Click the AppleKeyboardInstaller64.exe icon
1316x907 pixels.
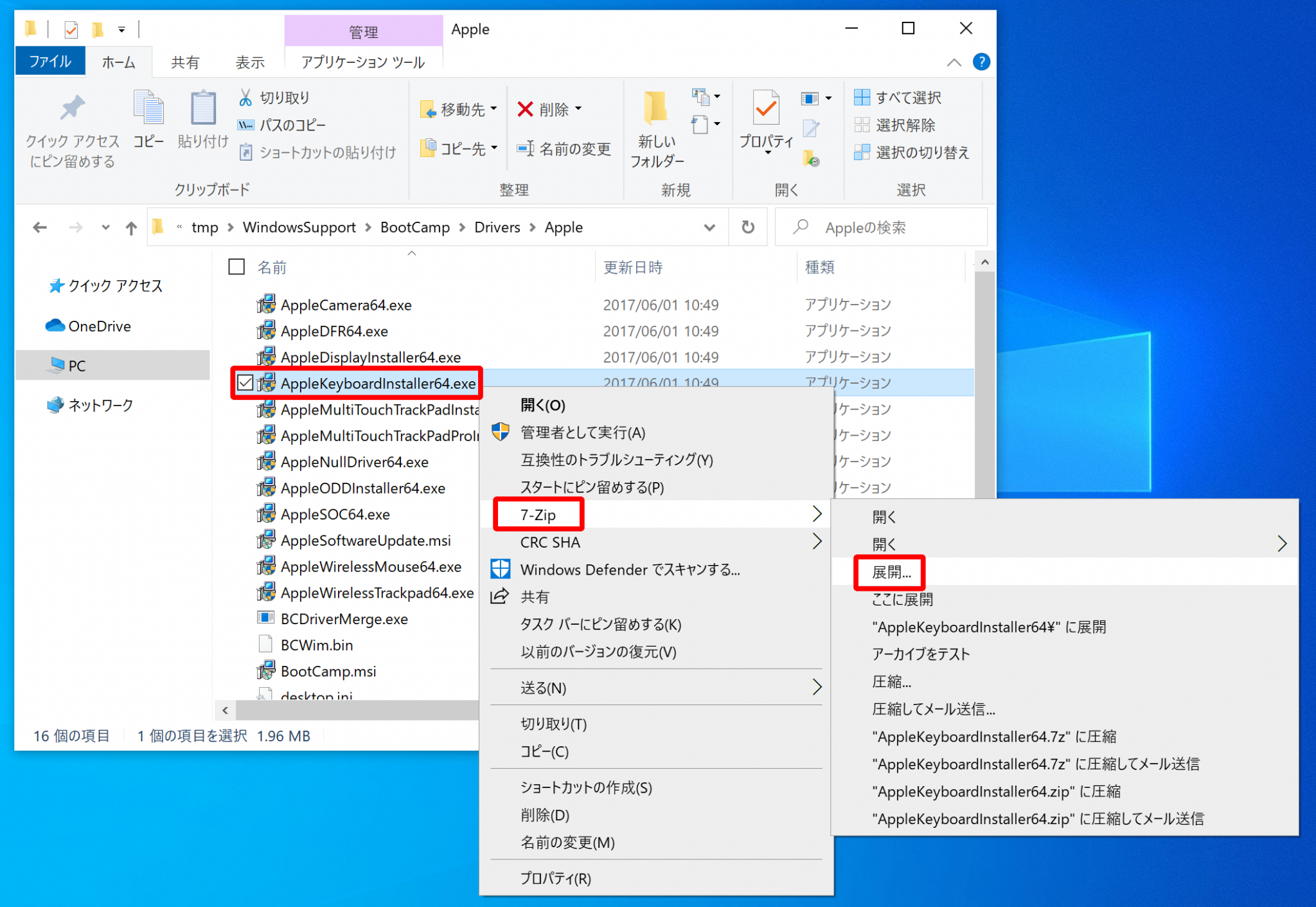266,382
